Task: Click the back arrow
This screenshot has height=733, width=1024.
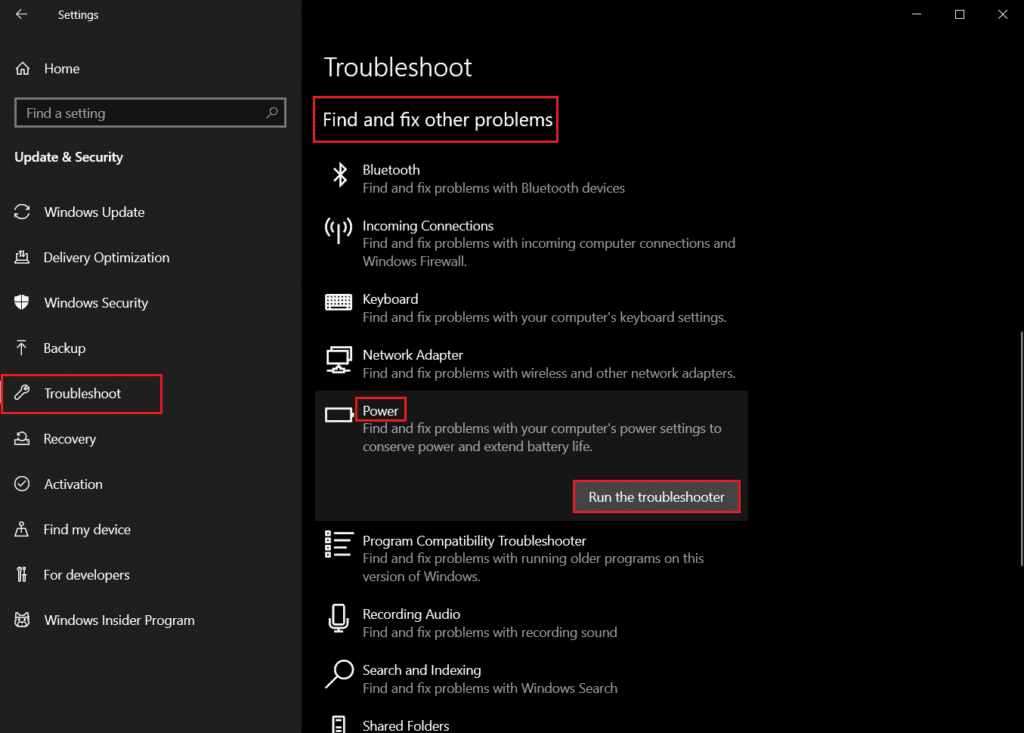Action: pos(22,14)
